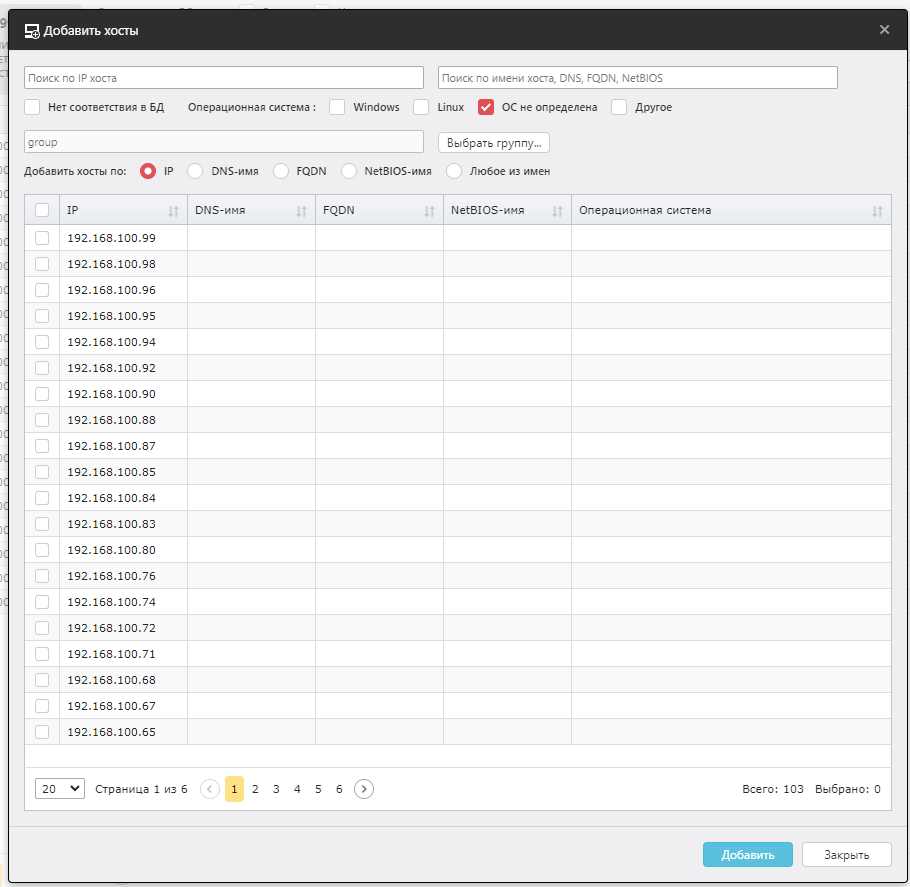Check the row for 192.168.100.80
This screenshot has height=887, width=910.
(42, 550)
